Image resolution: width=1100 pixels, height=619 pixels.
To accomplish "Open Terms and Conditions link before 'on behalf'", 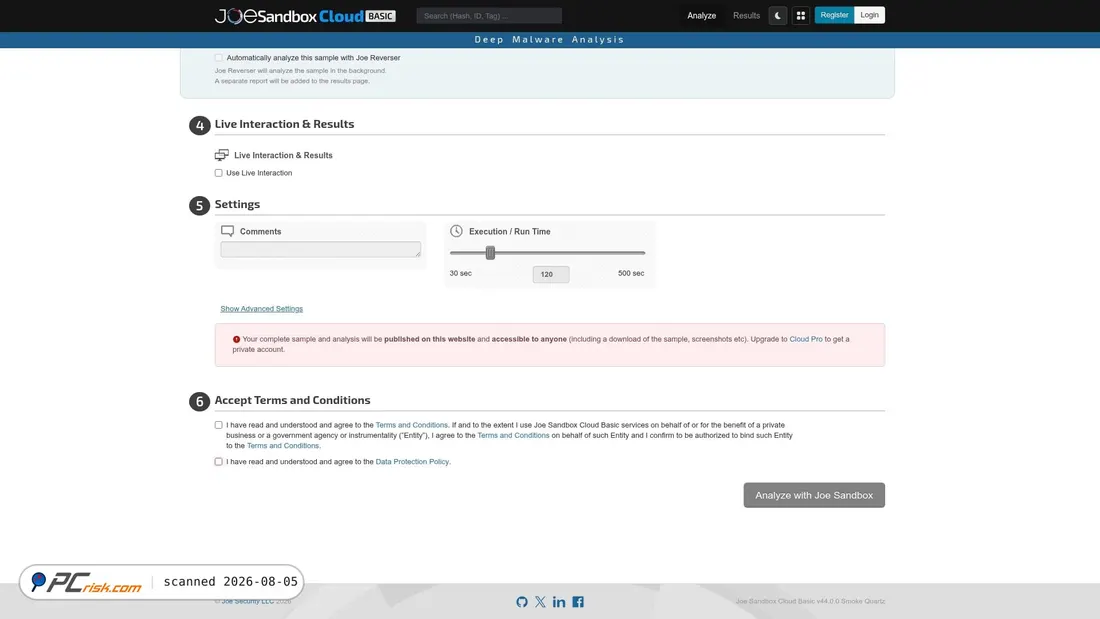I will click(x=513, y=435).
